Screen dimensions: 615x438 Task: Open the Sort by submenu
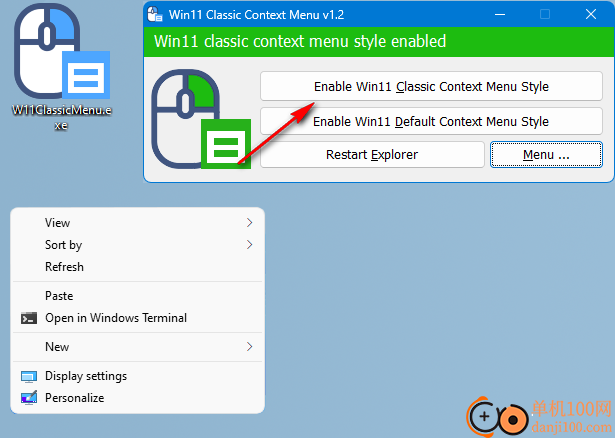(x=137, y=245)
